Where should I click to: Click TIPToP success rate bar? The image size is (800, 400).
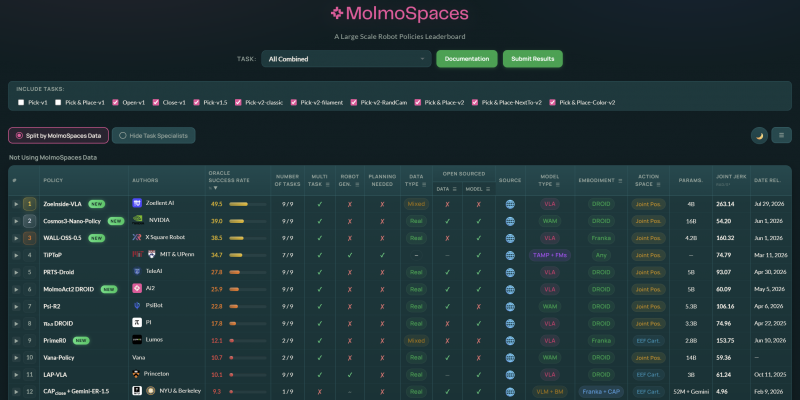coord(247,255)
